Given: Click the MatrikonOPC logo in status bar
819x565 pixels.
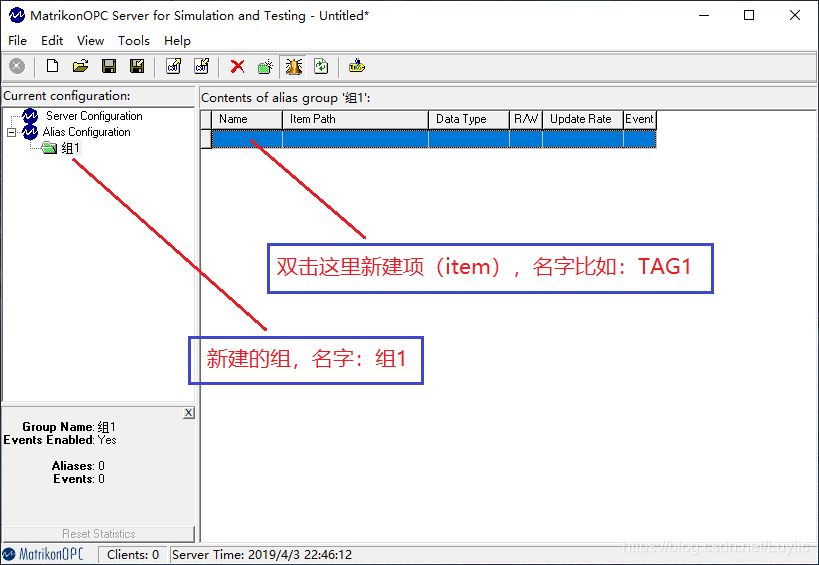Looking at the screenshot, I should (x=43, y=554).
